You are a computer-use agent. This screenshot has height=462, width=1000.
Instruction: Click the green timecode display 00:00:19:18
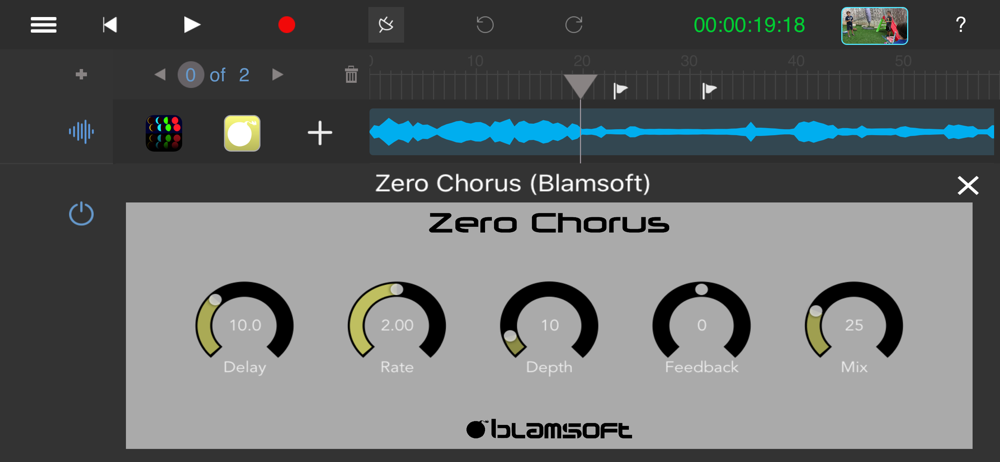click(x=749, y=25)
